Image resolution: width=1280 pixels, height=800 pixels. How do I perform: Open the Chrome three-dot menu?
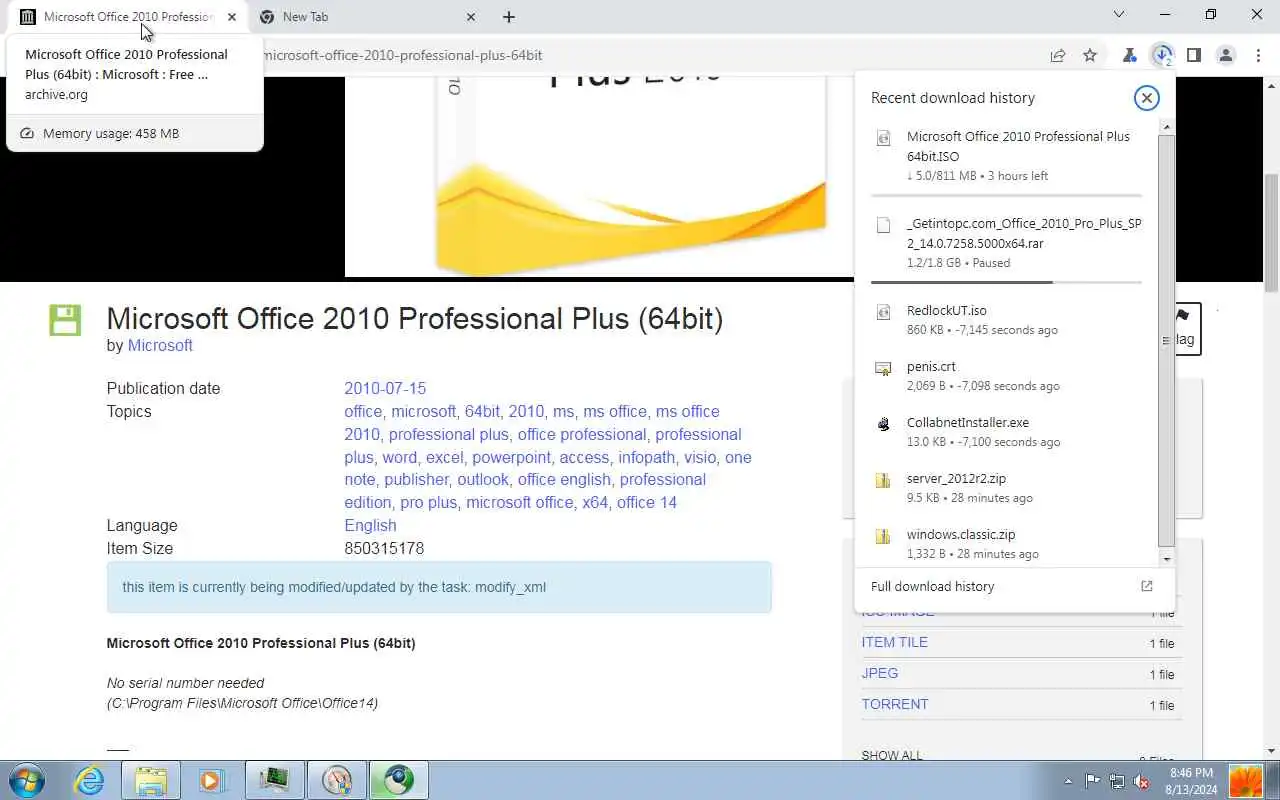[x=1258, y=55]
